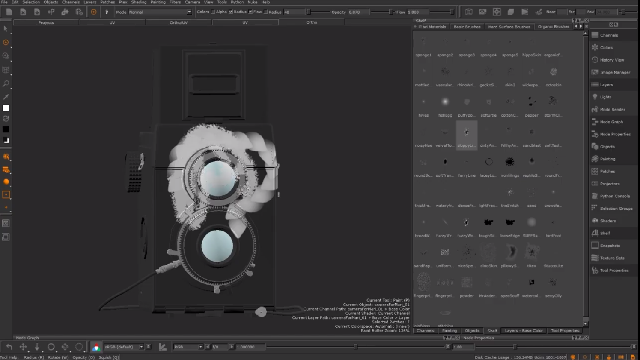Click the shelf scrollbar up arrow

point(586,34)
